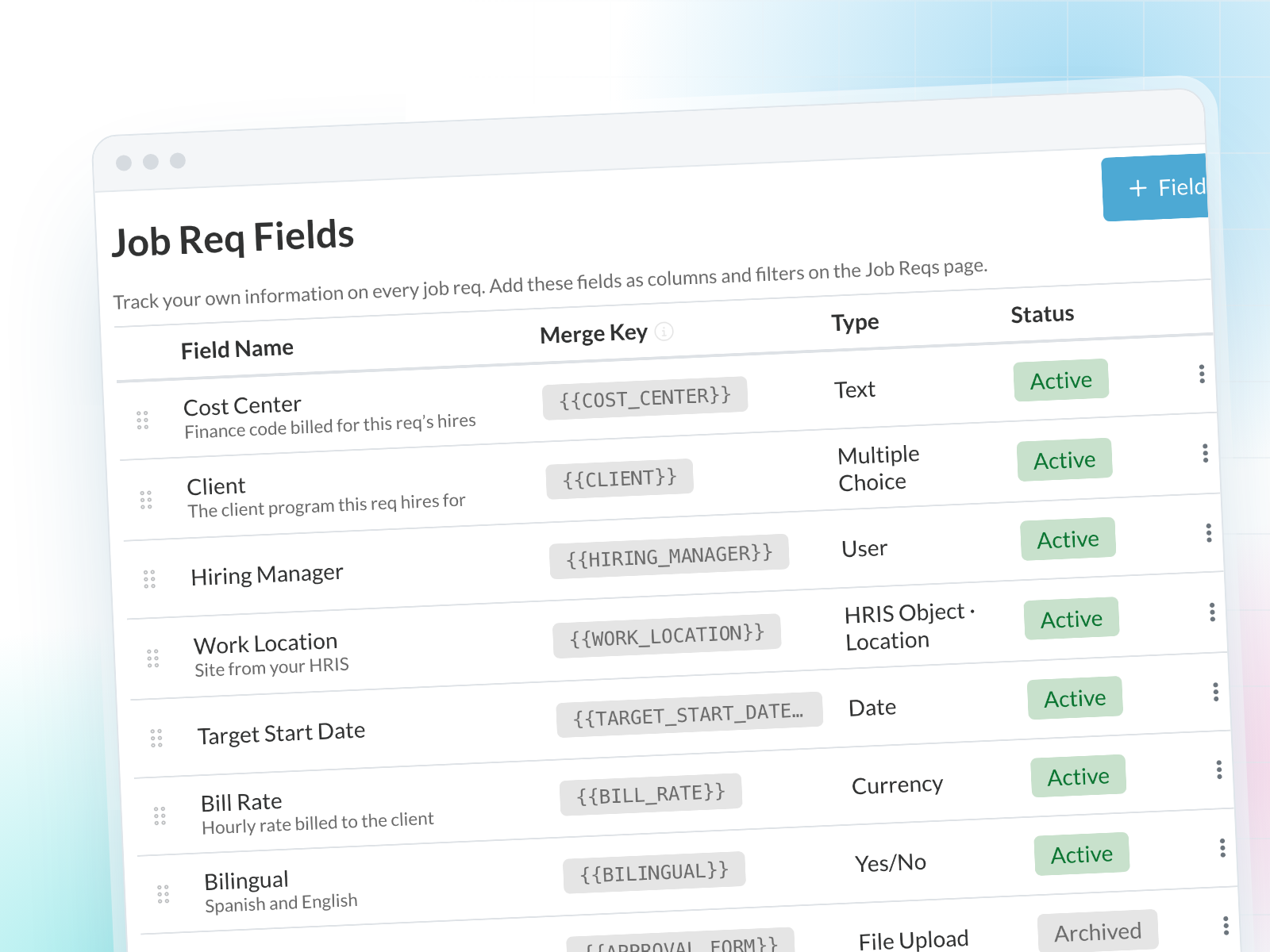
Task: Open the Work Location row kebab menu
Action: 1212,612
